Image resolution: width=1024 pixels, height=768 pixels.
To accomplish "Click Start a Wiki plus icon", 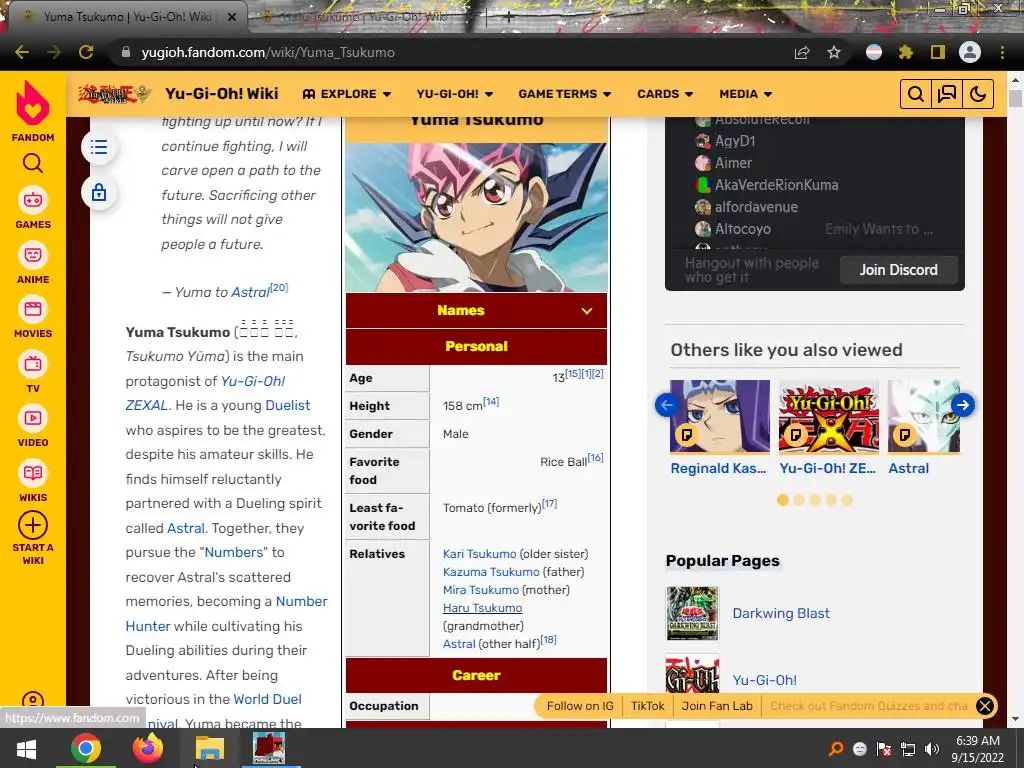I will tap(33, 525).
